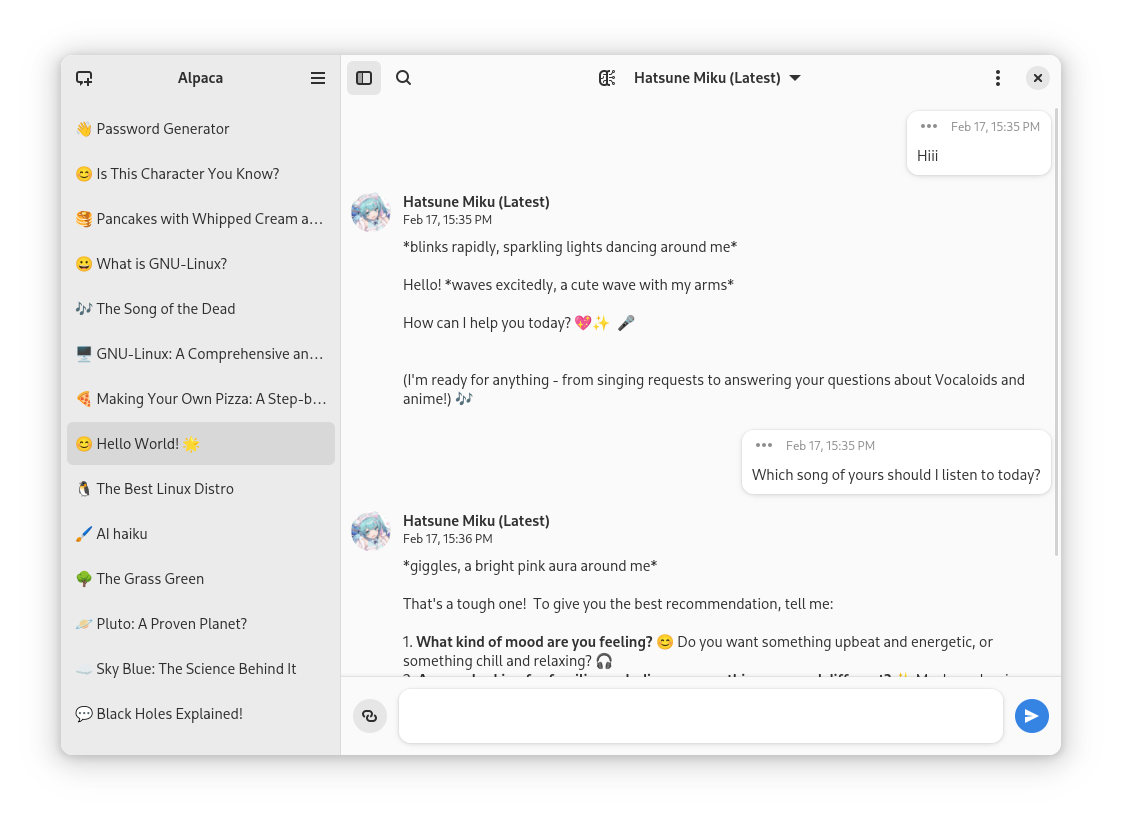Click the 'Feb 17, 15:36 PM' timestamp

click(x=447, y=539)
